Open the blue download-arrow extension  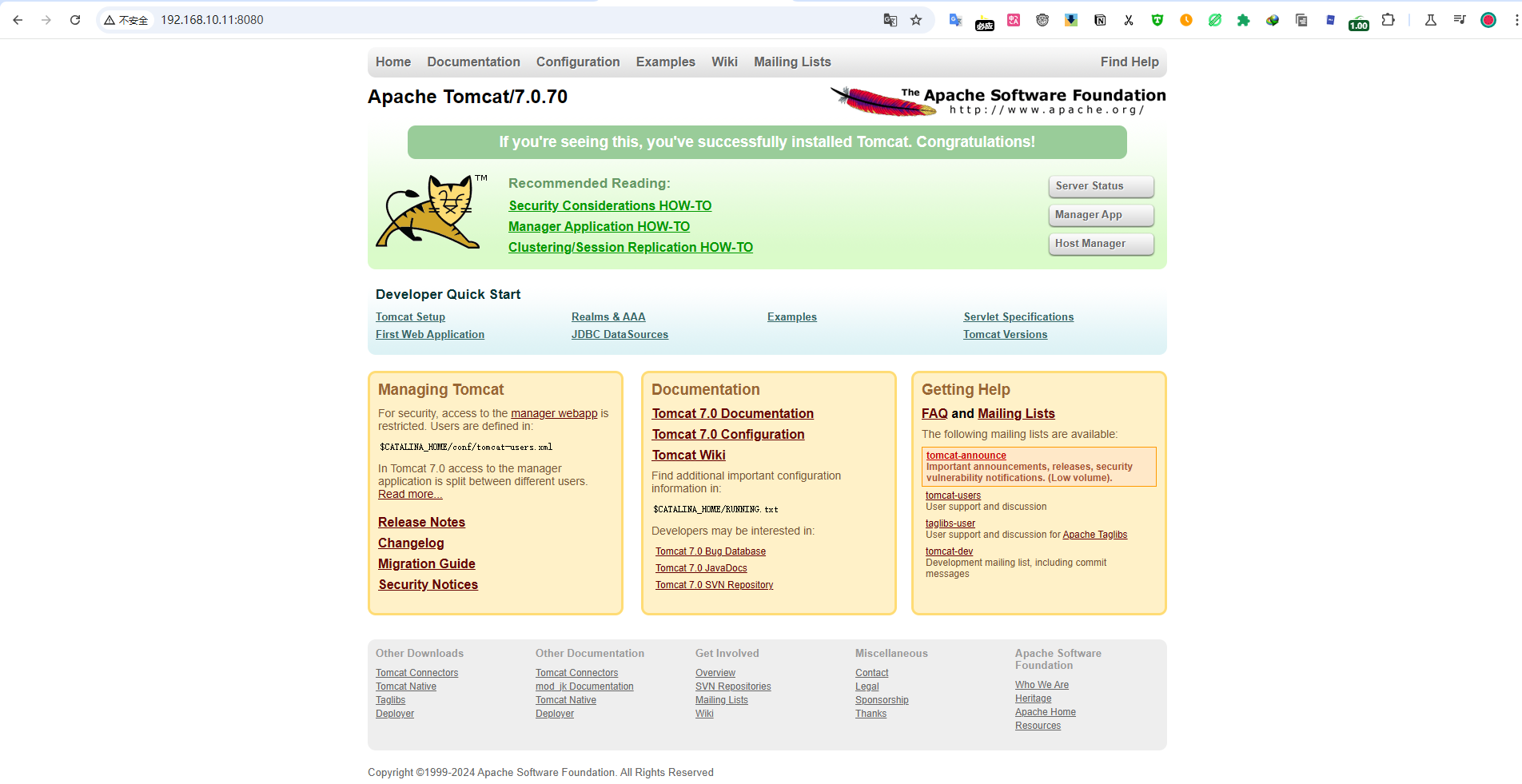[1071, 20]
